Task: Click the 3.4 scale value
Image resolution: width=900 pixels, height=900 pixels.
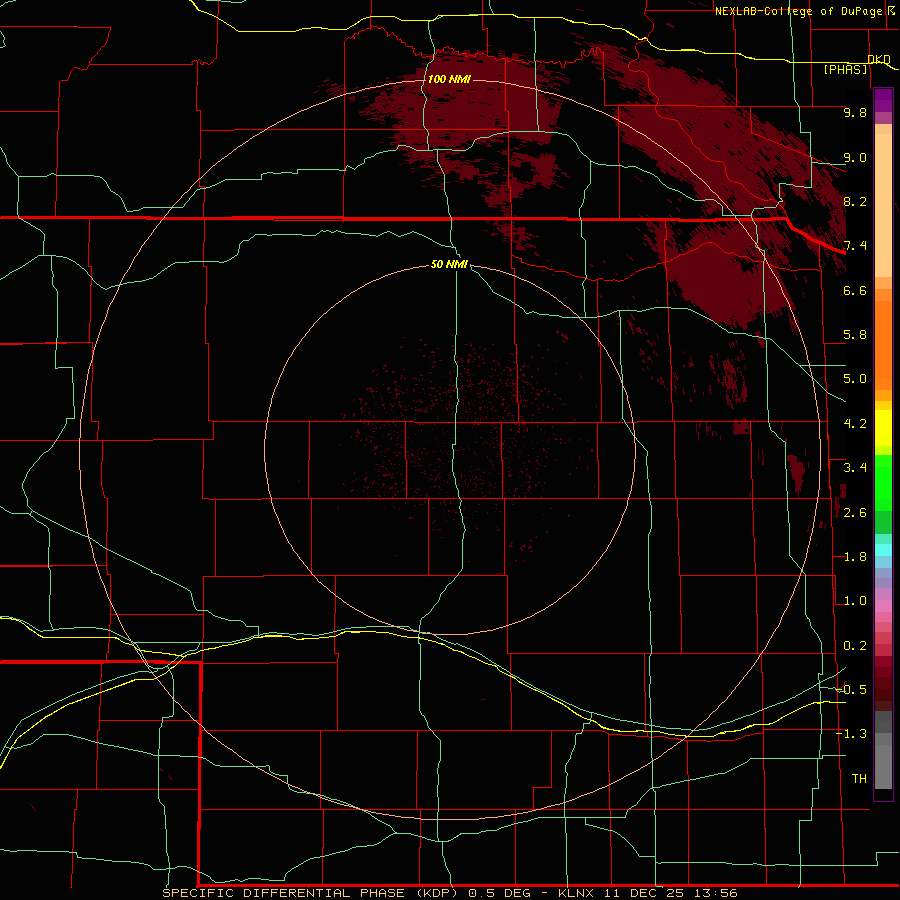Action: tap(855, 468)
